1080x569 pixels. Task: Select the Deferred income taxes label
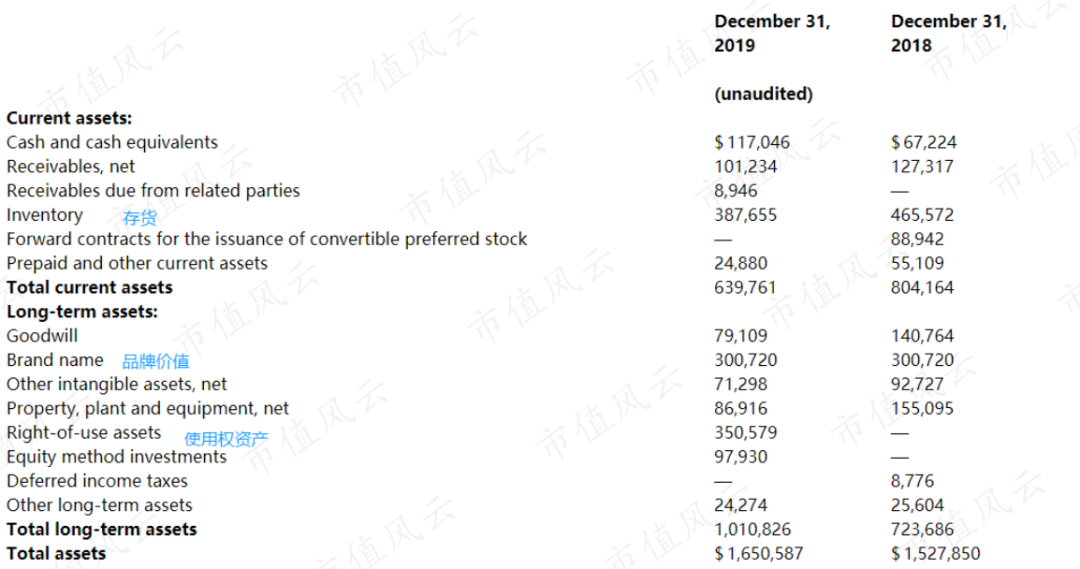97,482
